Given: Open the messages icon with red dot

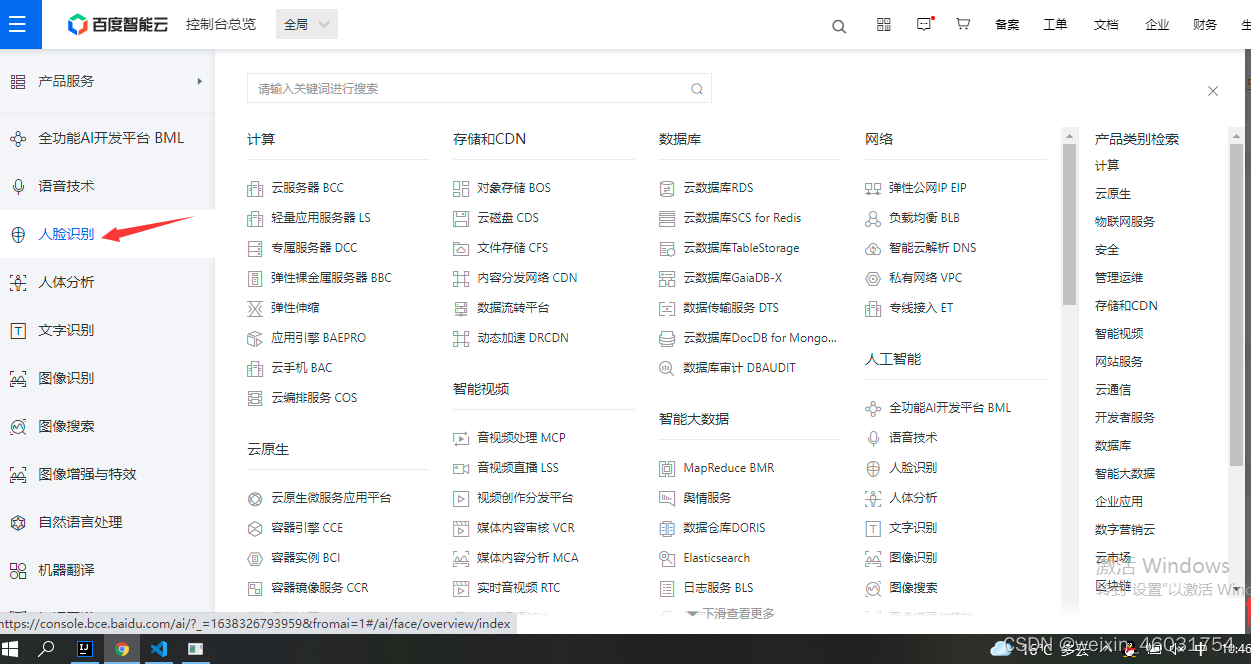Looking at the screenshot, I should [x=925, y=25].
